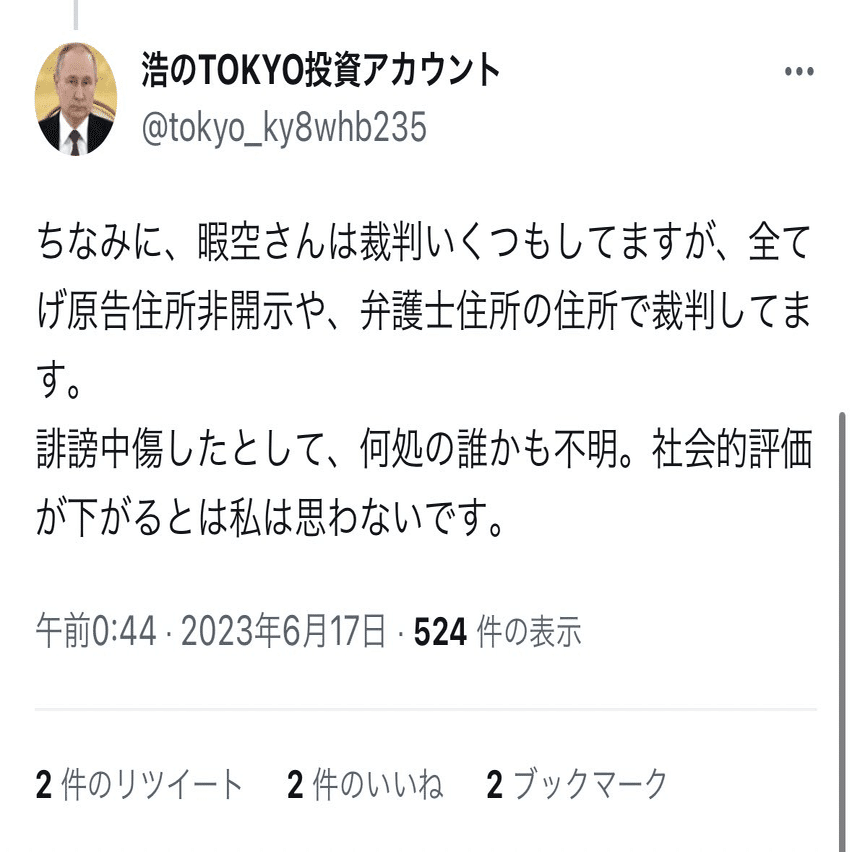The height and width of the screenshot is (852, 852).
Task: Click the final line が下がるとは私は思わないです
Action: coord(270,517)
